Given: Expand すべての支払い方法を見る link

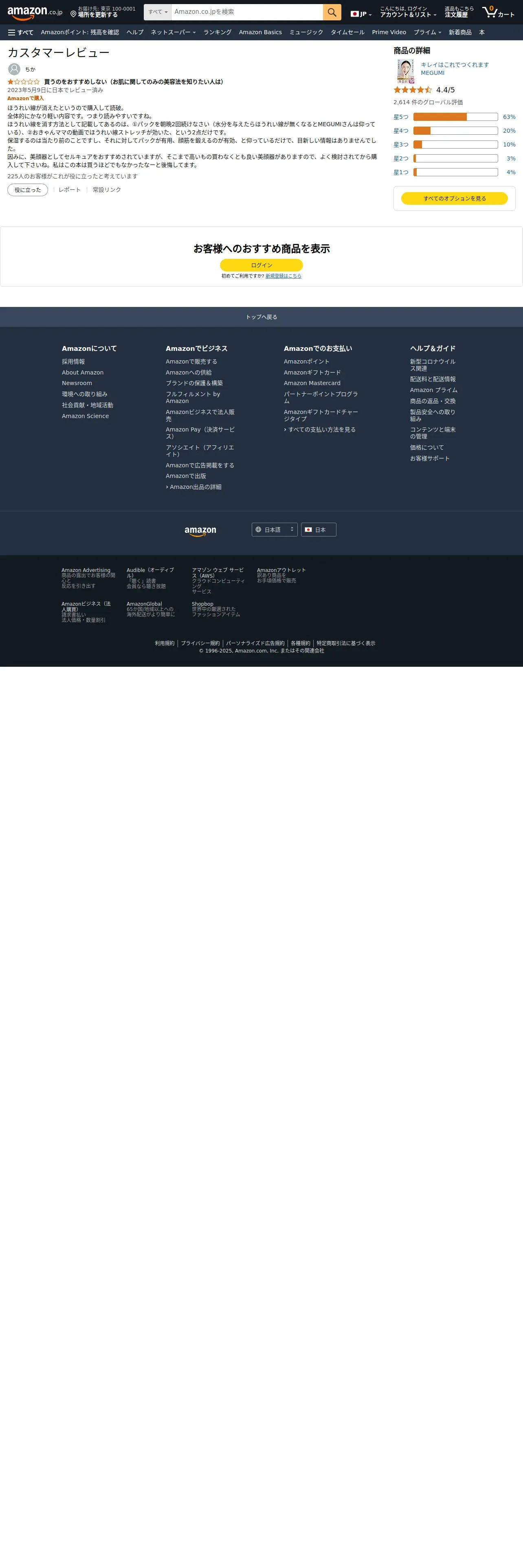Looking at the screenshot, I should pos(320,430).
